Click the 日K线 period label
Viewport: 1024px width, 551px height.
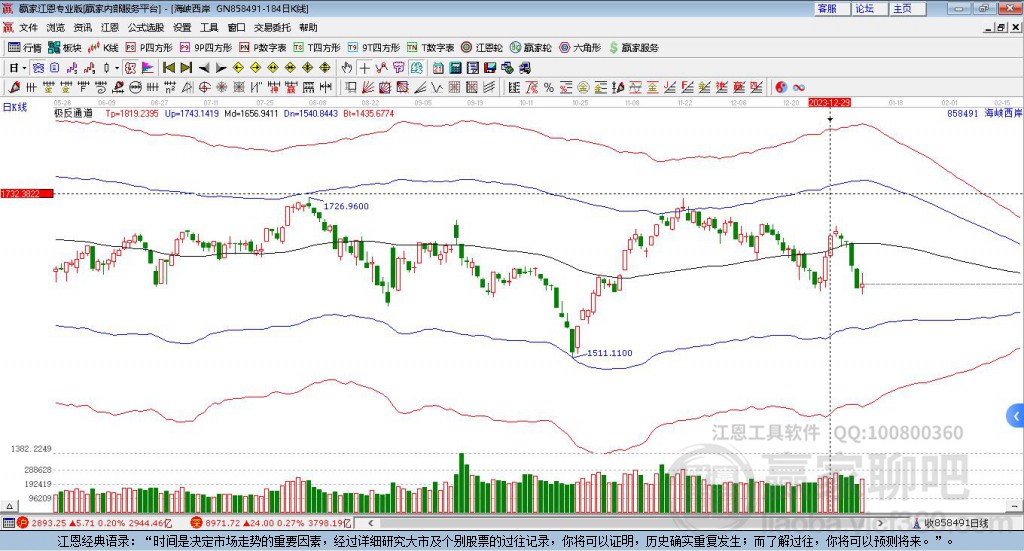click(15, 108)
